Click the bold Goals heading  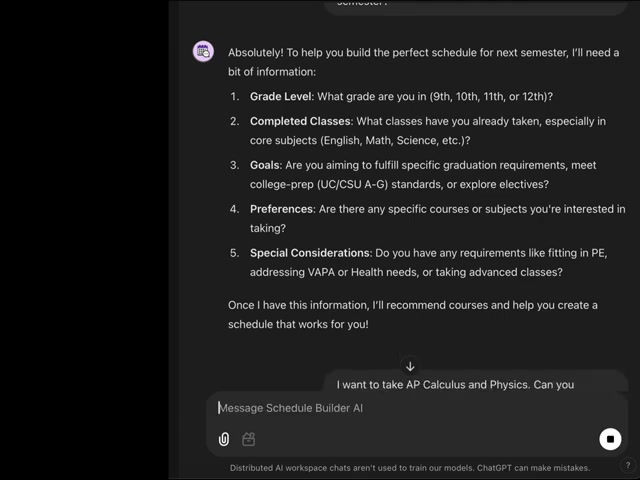click(265, 165)
